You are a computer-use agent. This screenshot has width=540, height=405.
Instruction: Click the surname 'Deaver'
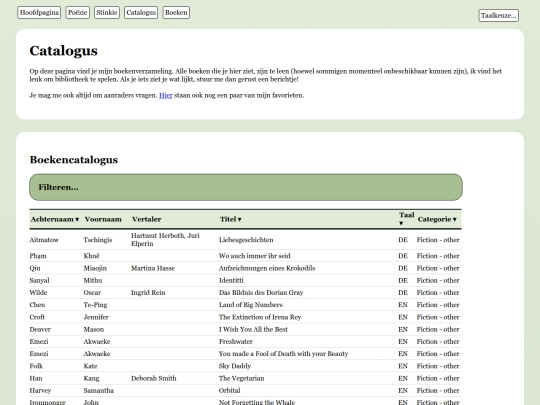click(40, 329)
